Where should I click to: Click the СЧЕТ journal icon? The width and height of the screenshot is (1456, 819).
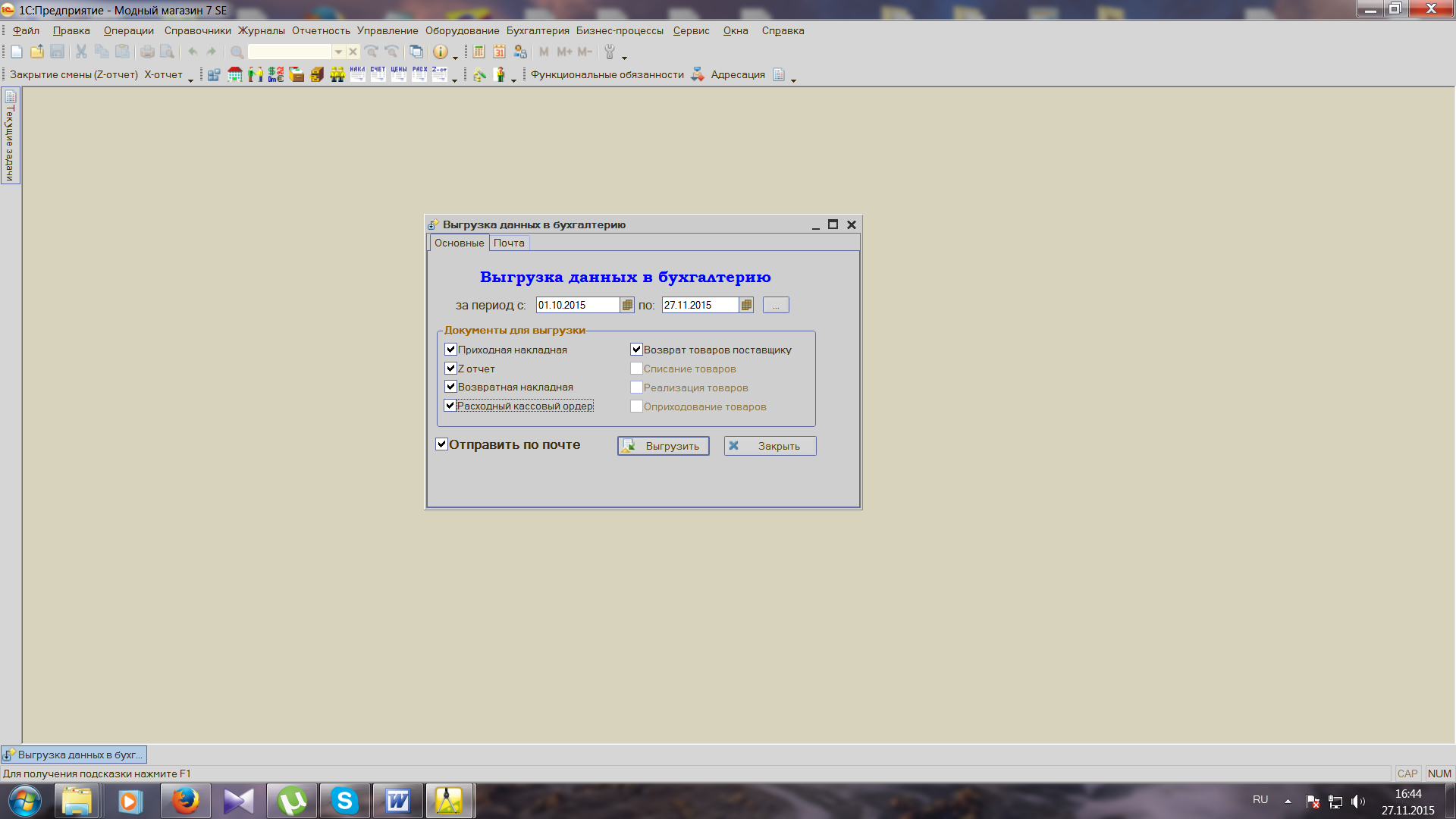[x=378, y=74]
